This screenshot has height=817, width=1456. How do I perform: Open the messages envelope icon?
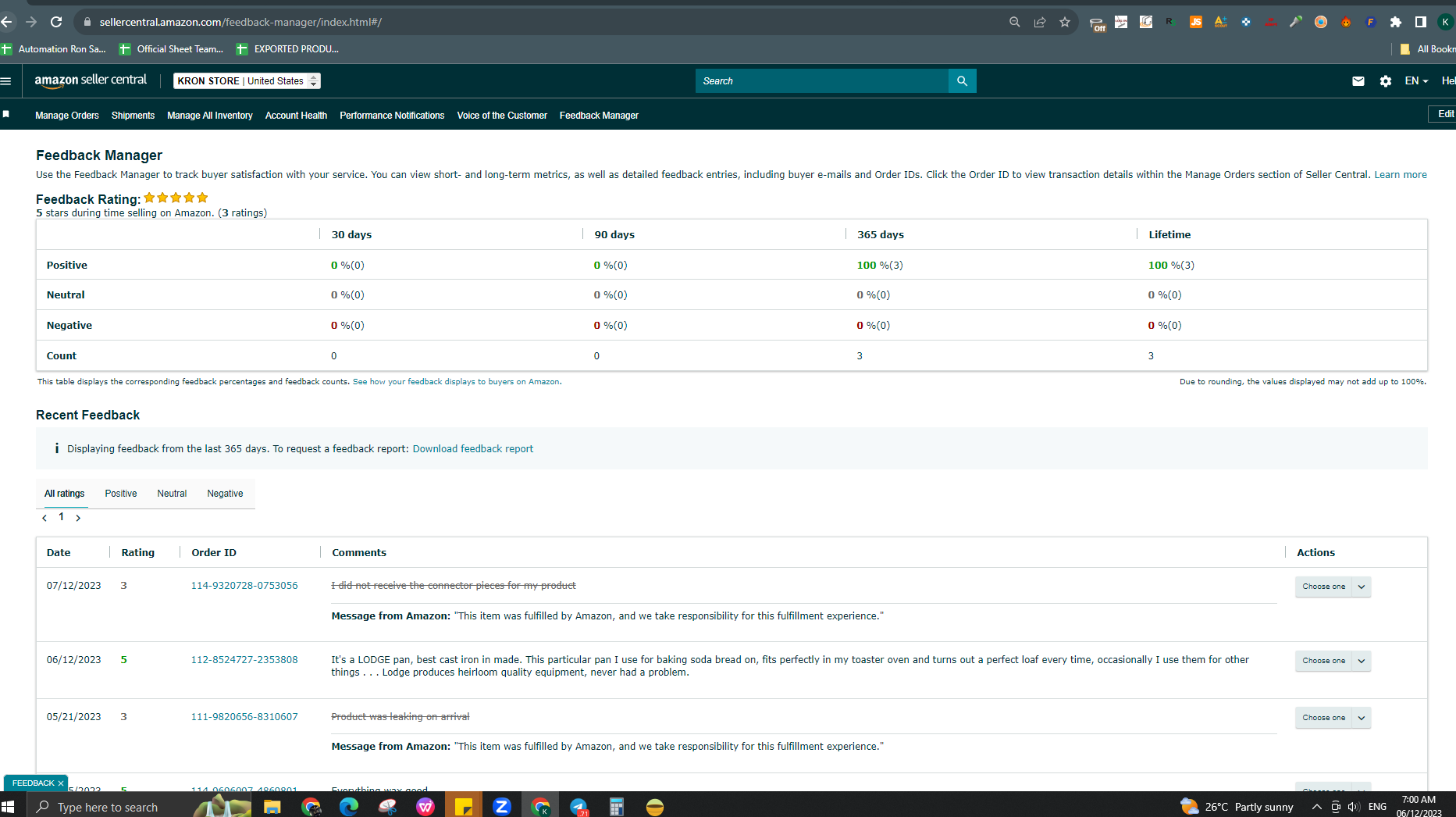tap(1358, 81)
